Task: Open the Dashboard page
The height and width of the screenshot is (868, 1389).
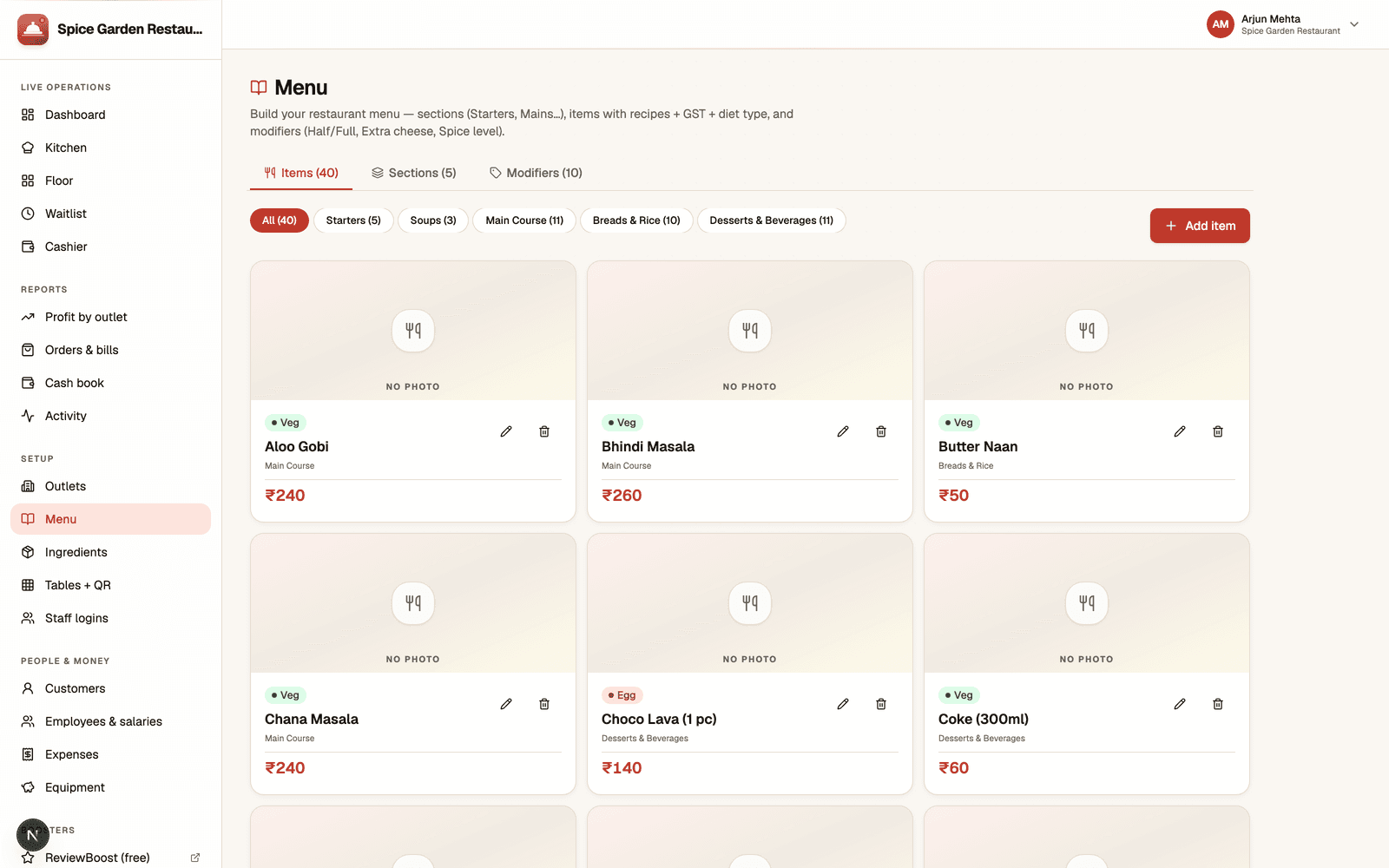Action: coord(110,115)
